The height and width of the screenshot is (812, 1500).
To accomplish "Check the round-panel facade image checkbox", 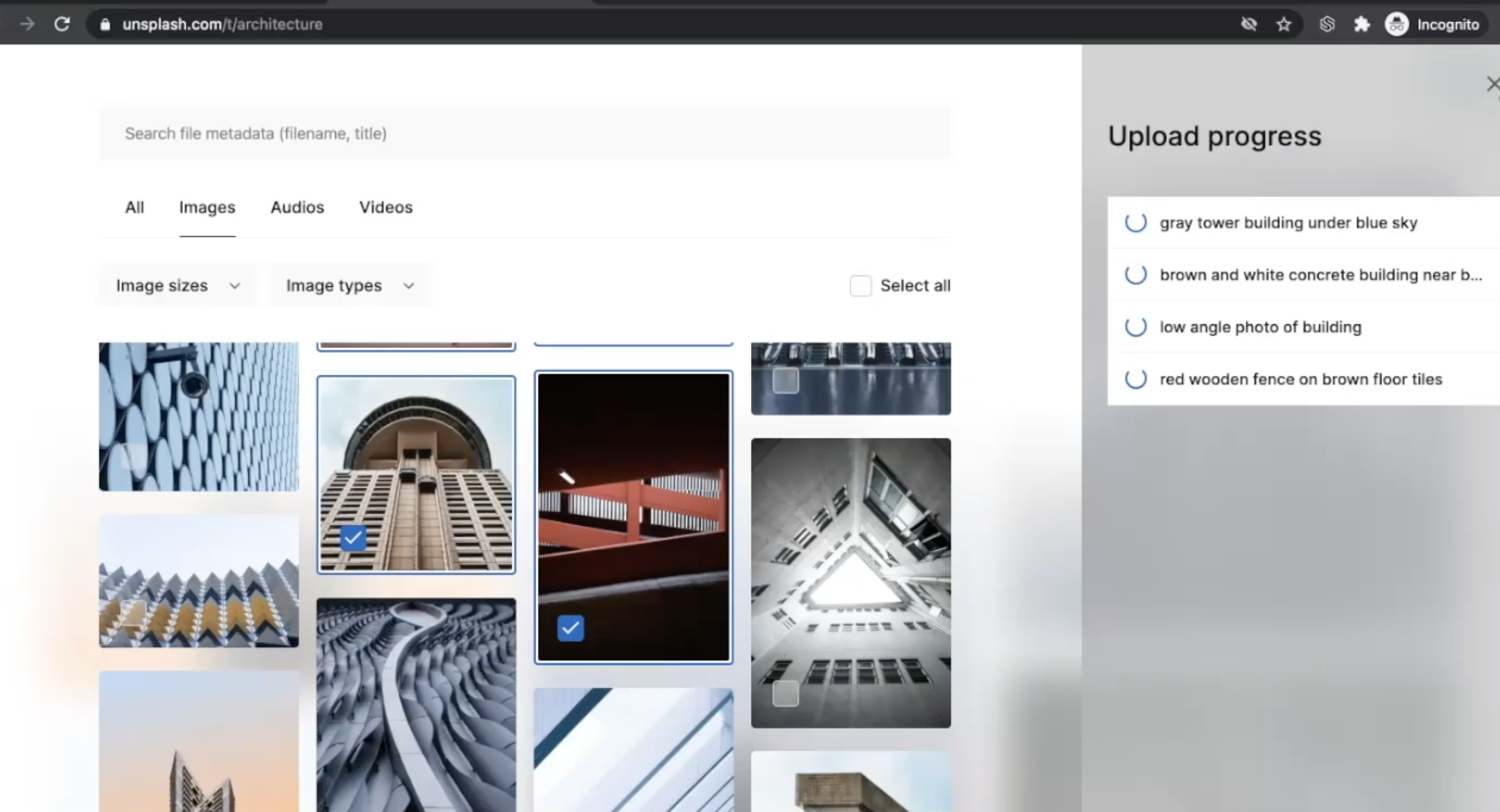I will (x=133, y=457).
